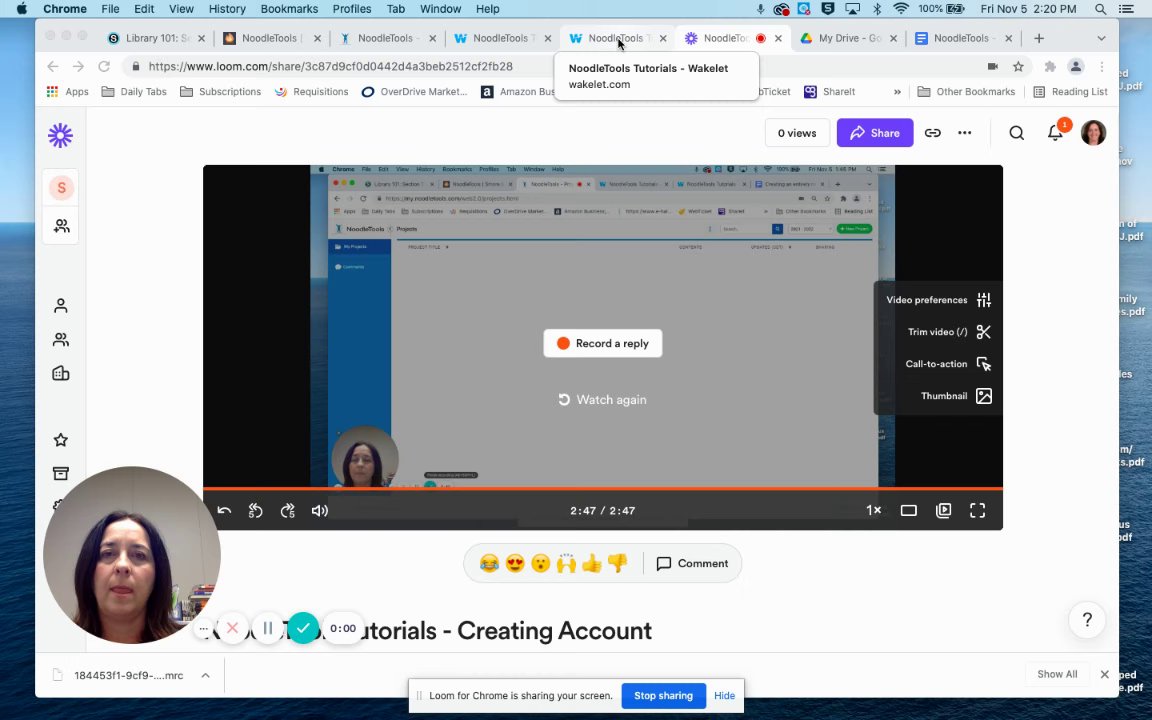Restart the video from beginning
This screenshot has width=1152, height=720.
point(224,511)
